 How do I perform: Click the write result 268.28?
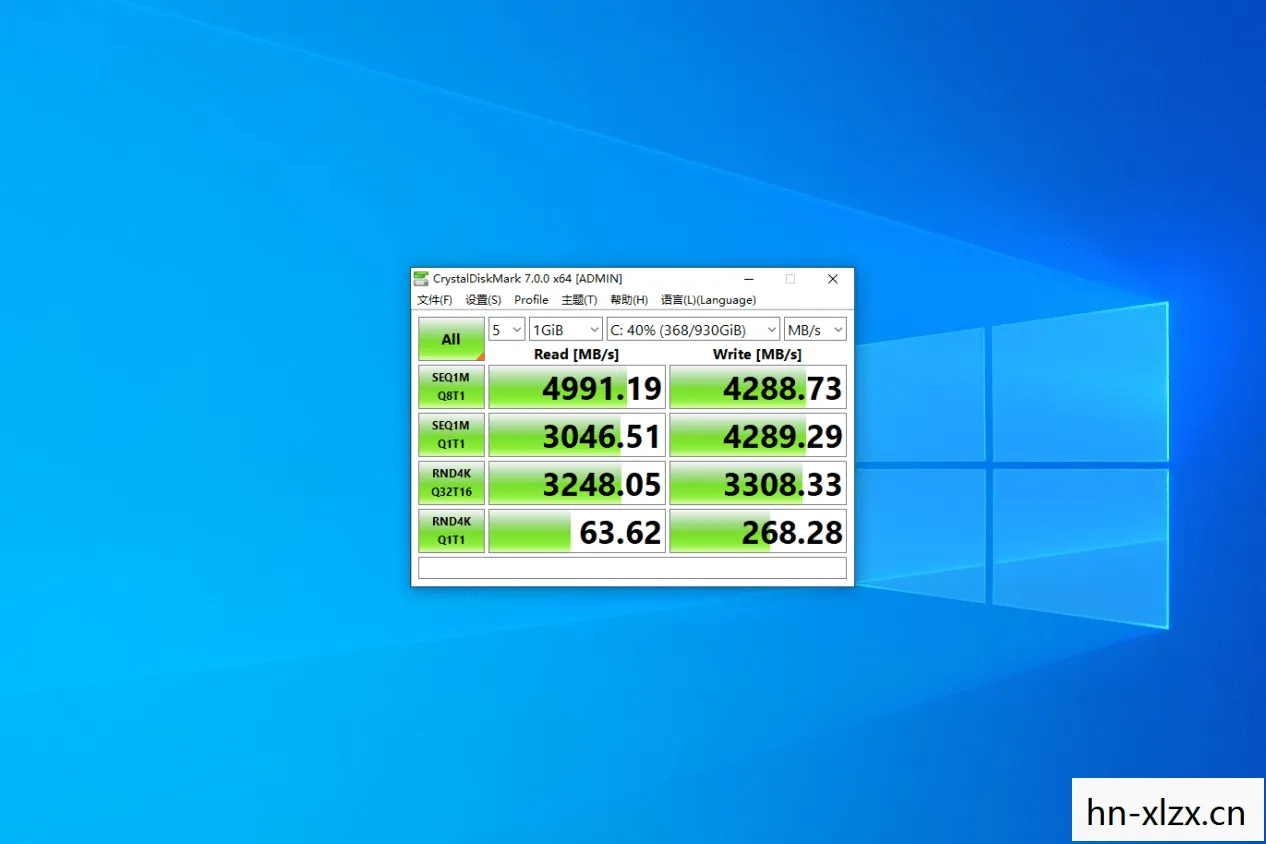(x=758, y=531)
